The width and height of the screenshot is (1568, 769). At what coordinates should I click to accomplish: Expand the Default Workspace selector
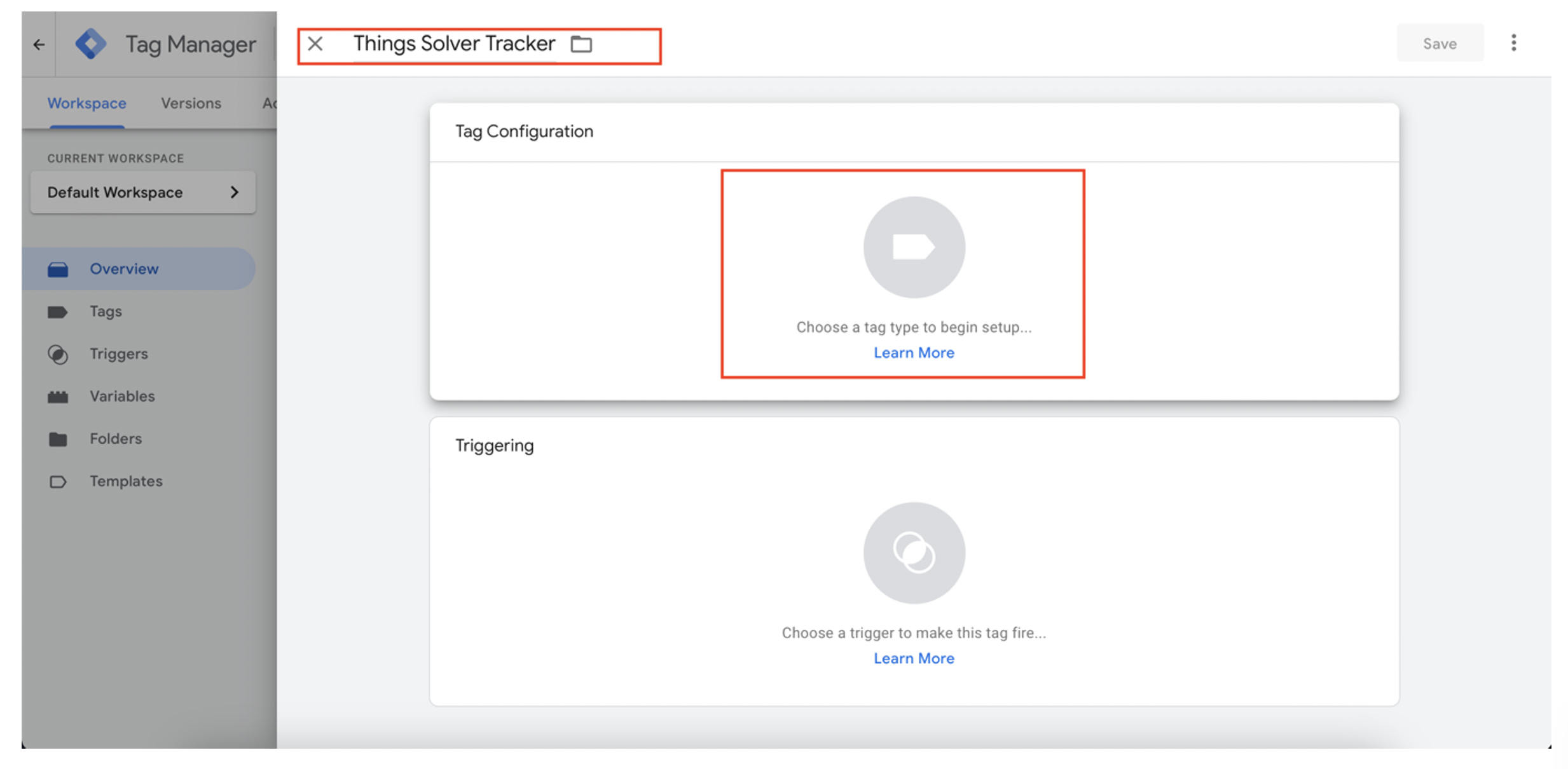143,192
